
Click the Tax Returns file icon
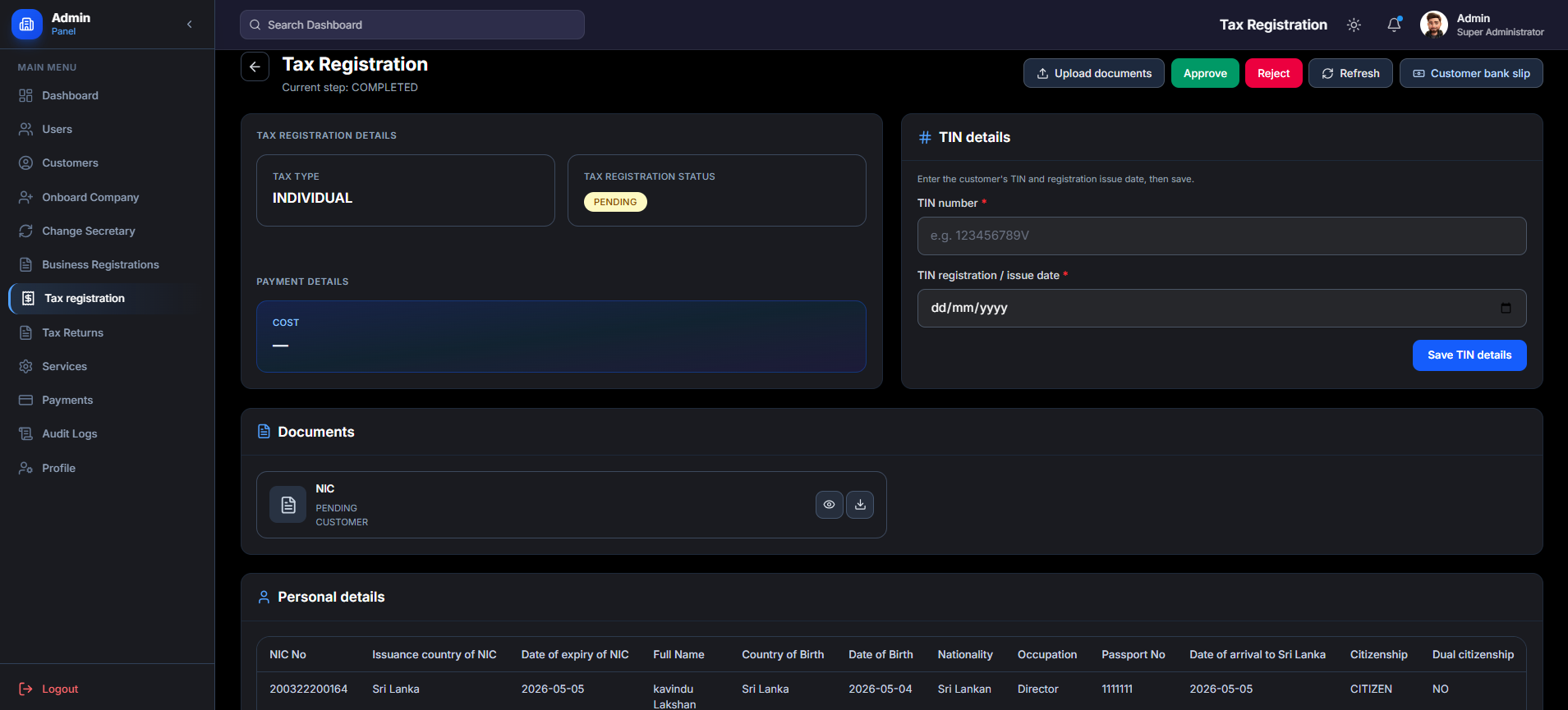click(x=25, y=332)
